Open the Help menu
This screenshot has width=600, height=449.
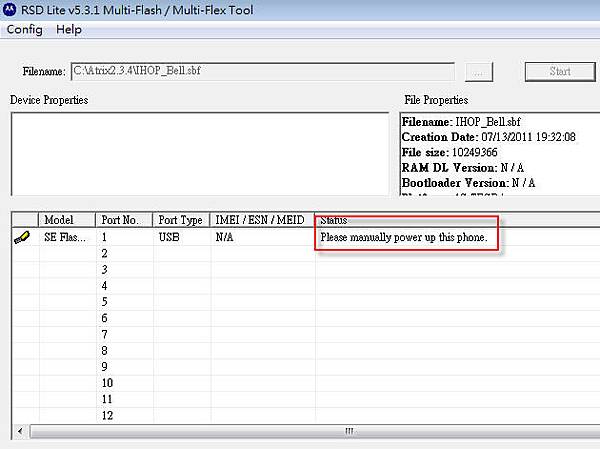69,29
